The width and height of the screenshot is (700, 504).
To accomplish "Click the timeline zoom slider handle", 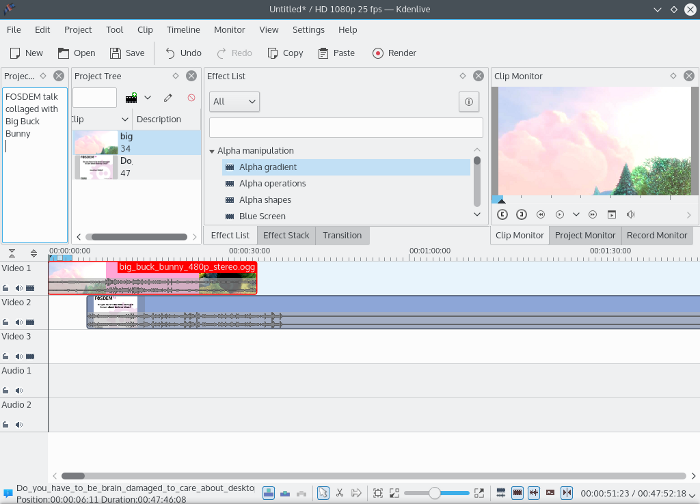I will coord(435,493).
